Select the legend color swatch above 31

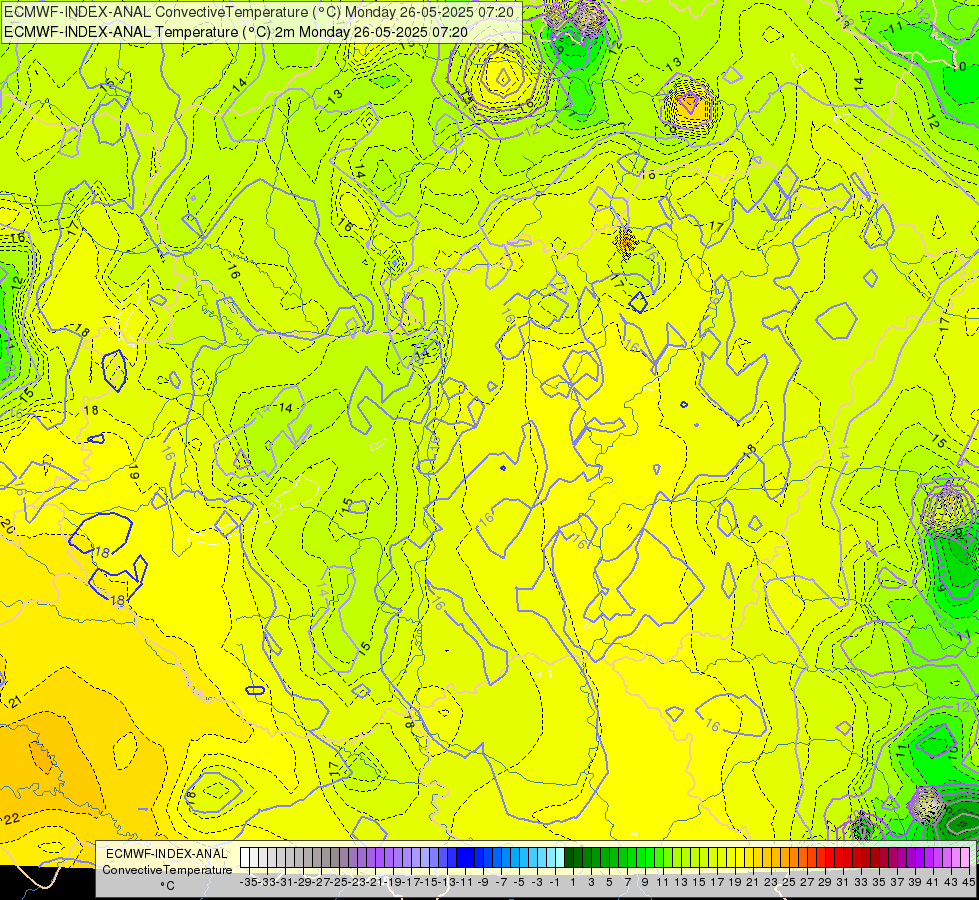[839, 857]
